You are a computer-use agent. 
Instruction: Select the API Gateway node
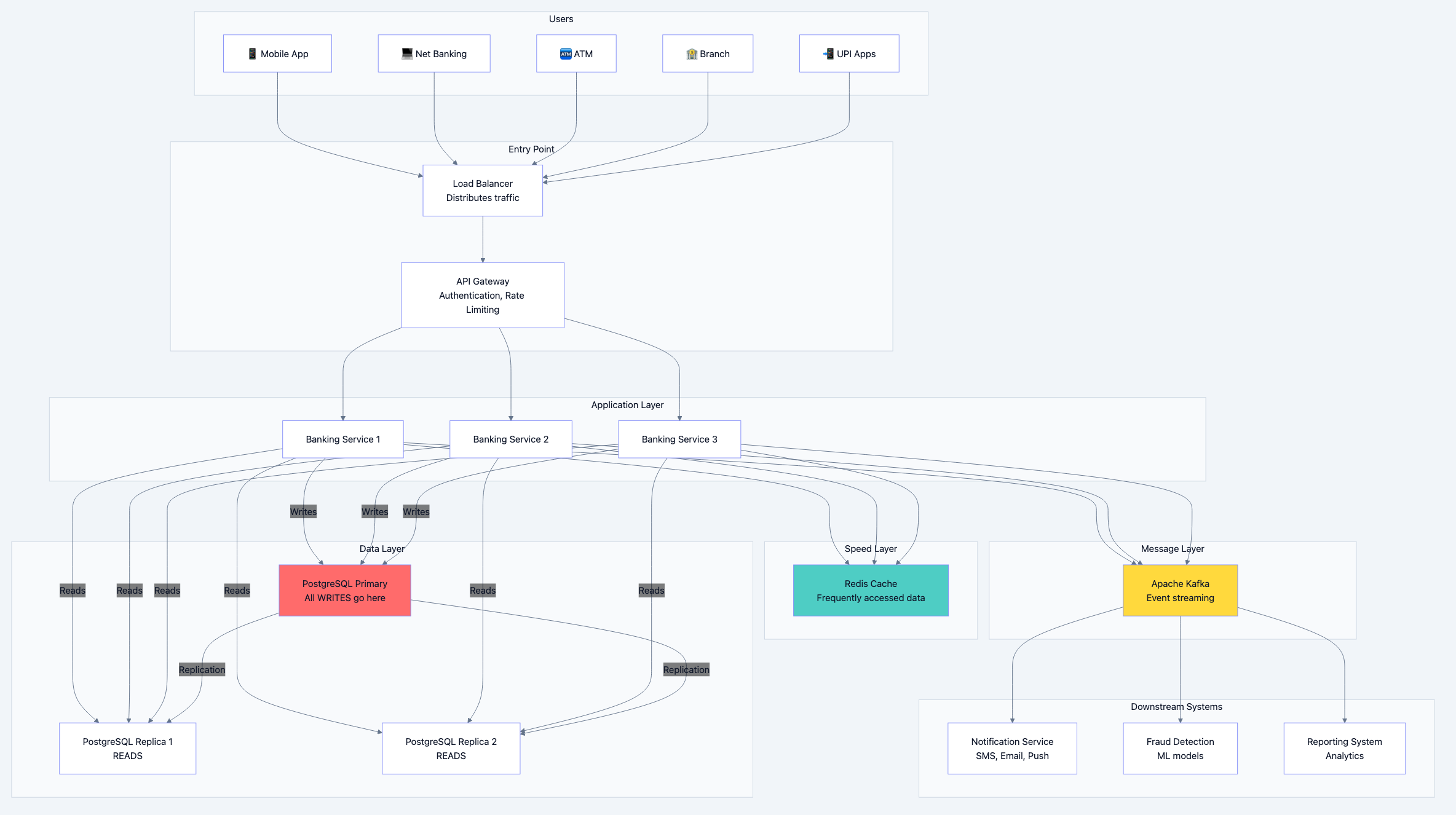(x=483, y=295)
